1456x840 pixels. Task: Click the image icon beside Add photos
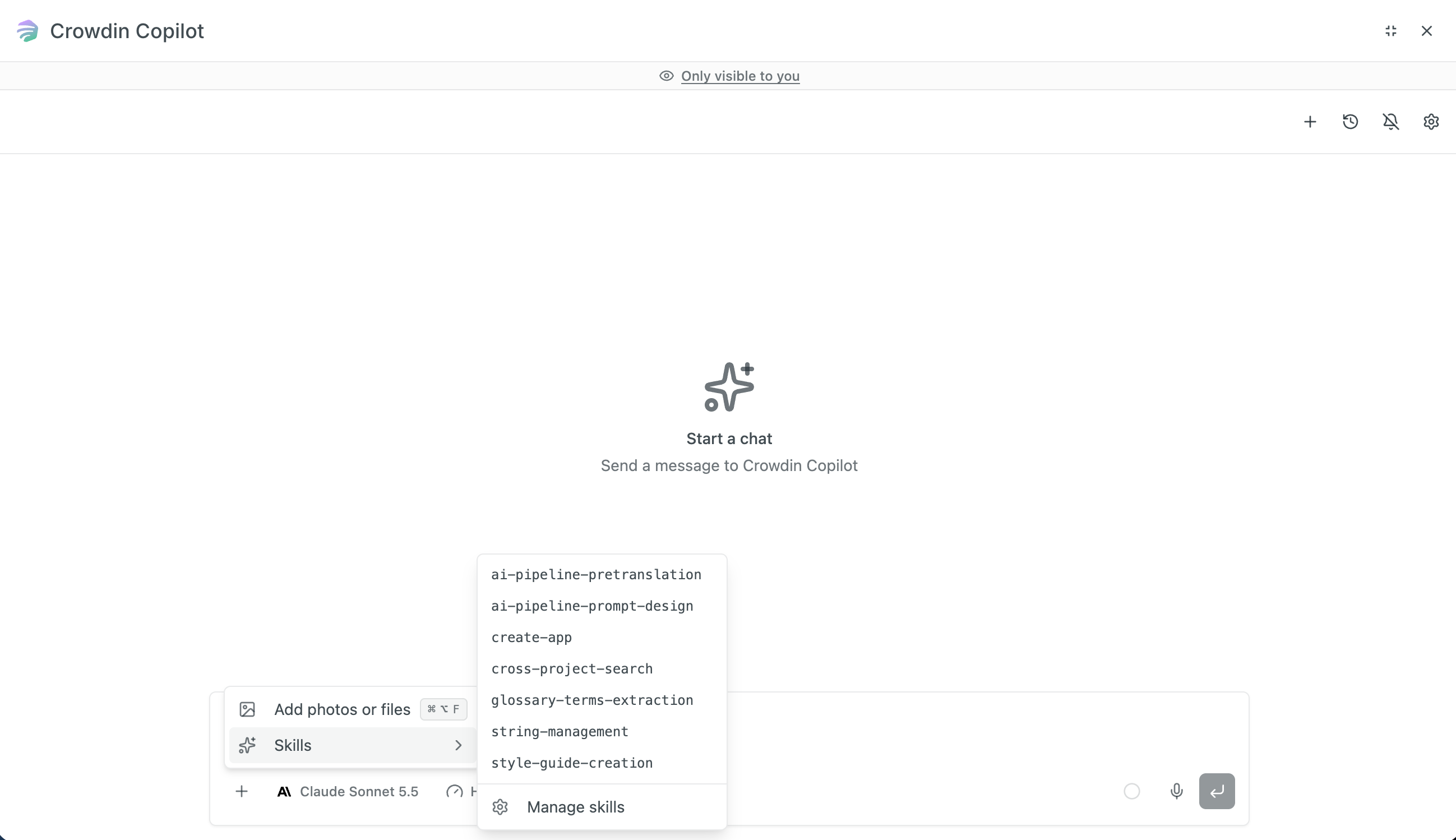247,709
